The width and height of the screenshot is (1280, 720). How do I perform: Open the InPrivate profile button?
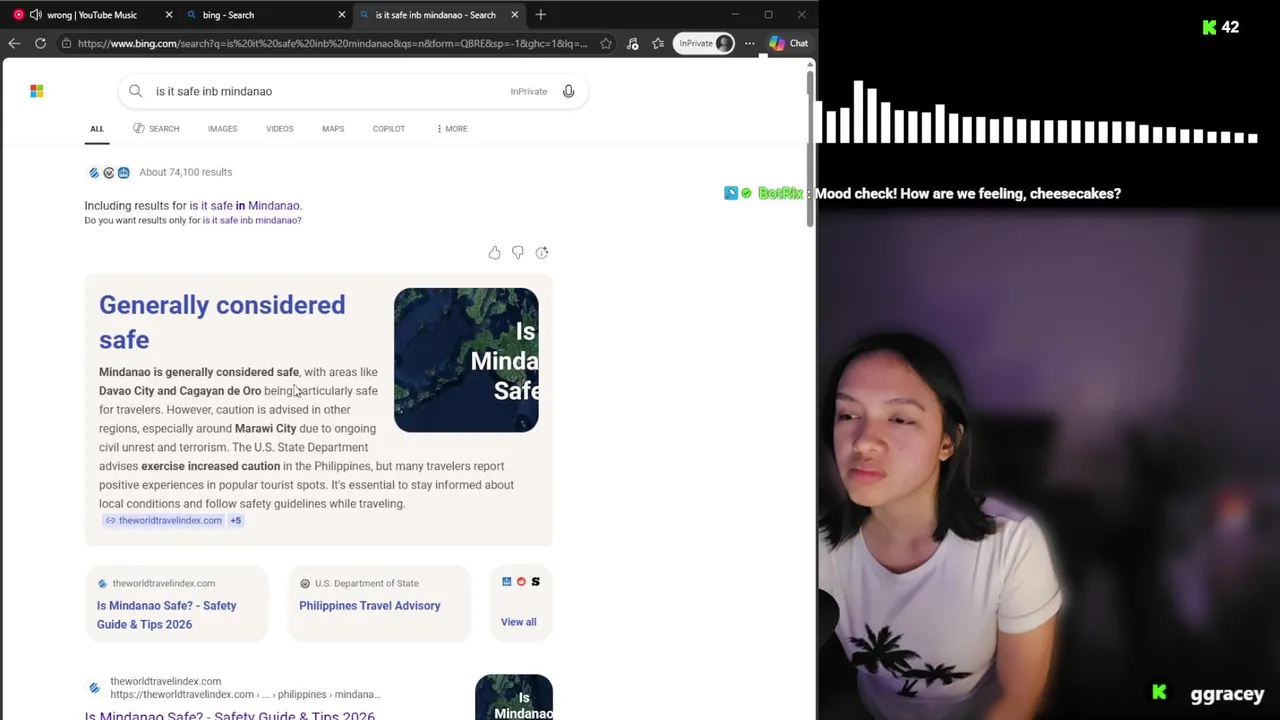click(705, 43)
